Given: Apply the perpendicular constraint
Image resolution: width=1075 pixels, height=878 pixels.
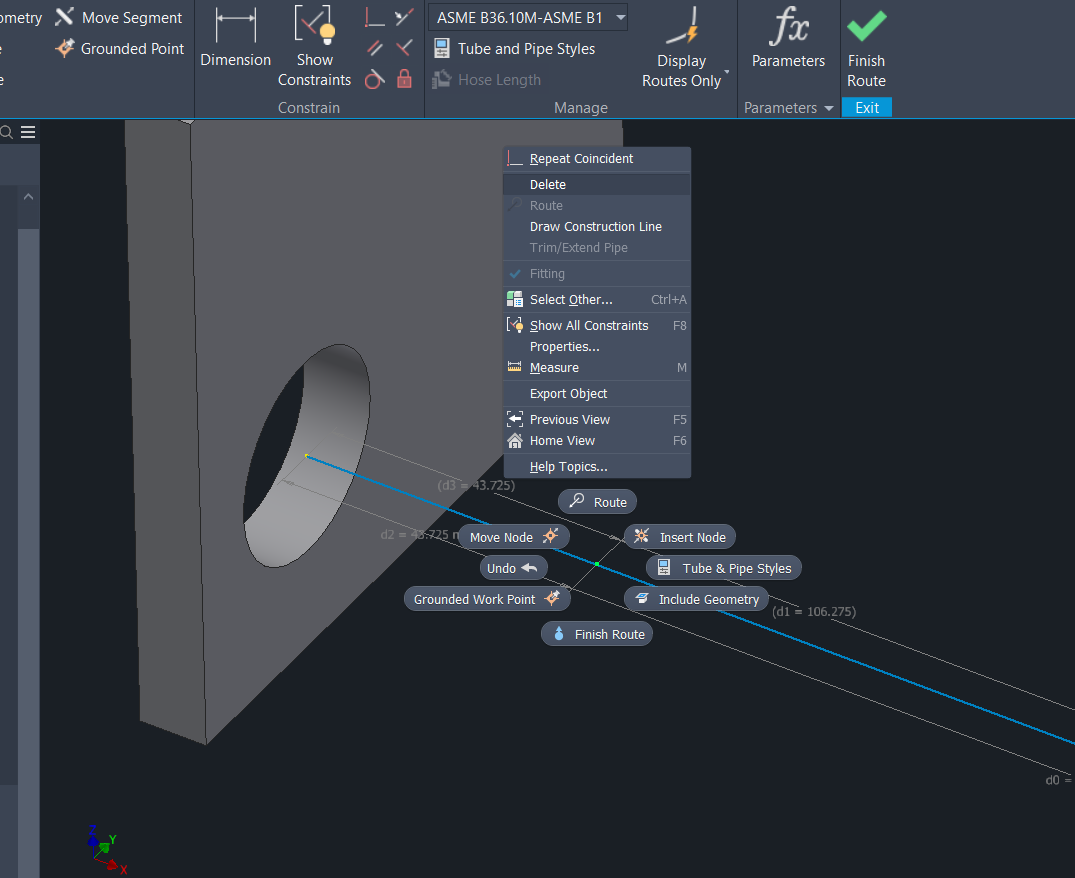Looking at the screenshot, I should (375, 16).
